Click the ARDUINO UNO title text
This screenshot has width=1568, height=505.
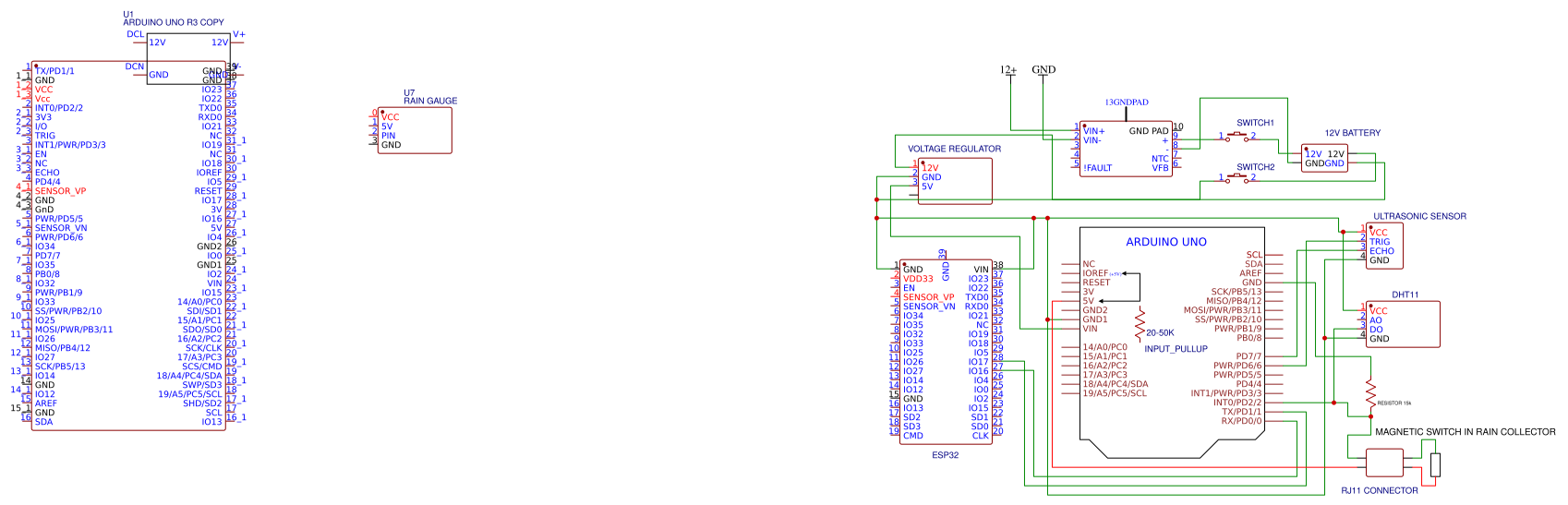point(1166,242)
